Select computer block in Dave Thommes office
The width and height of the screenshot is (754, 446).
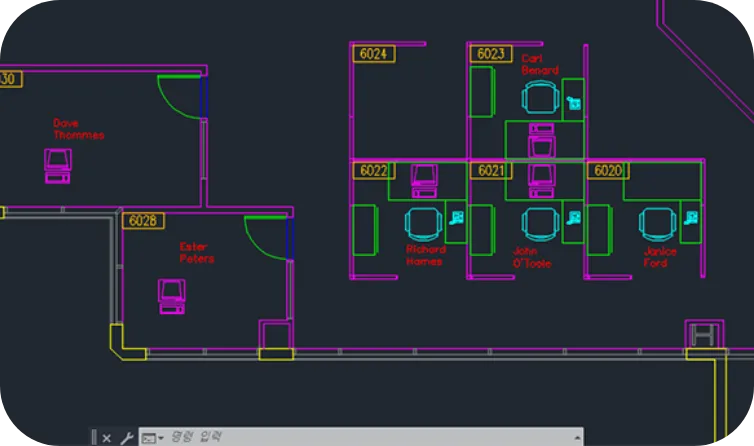click(58, 166)
